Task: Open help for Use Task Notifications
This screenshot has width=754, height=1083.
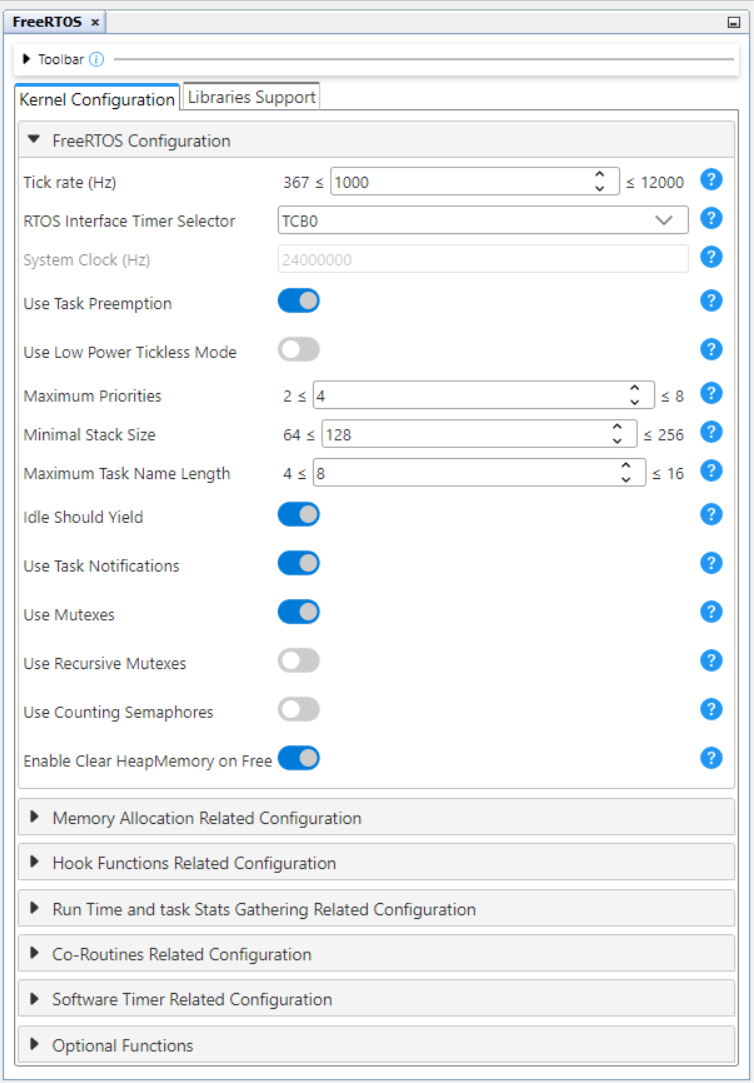Action: [711, 563]
